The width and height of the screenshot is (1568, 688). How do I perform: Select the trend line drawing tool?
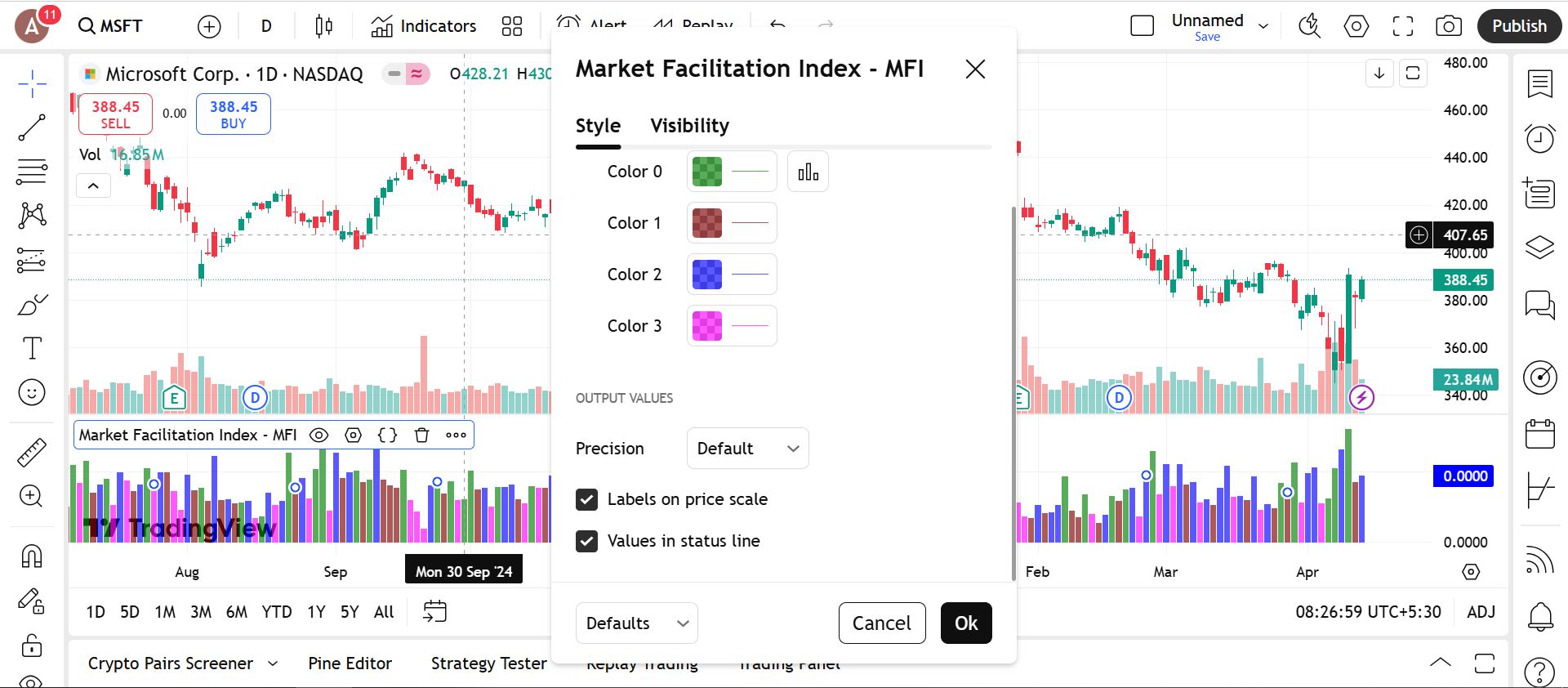(32, 127)
